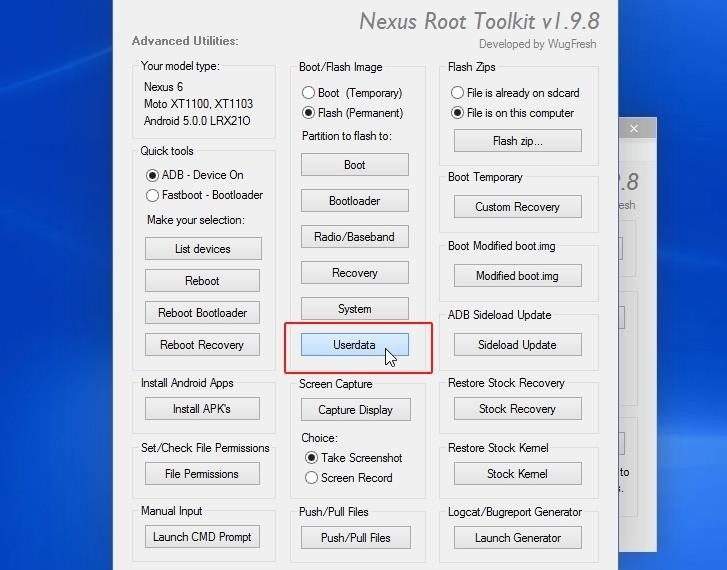Click the Flash zip... button
The height and width of the screenshot is (570, 727).
click(x=517, y=141)
